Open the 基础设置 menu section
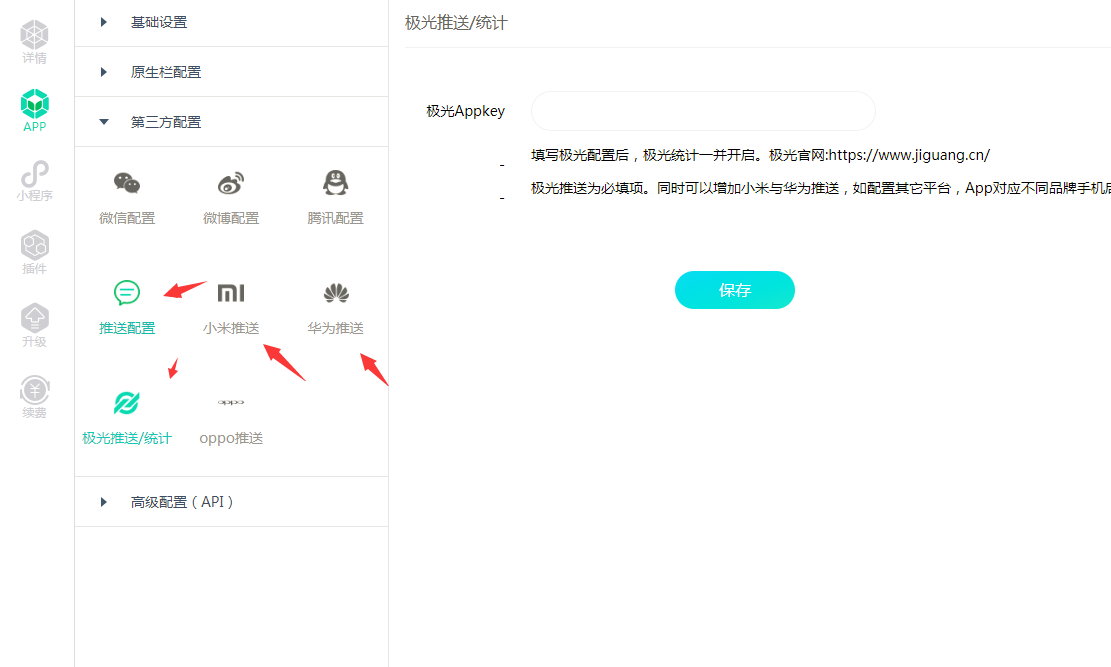 (231, 23)
